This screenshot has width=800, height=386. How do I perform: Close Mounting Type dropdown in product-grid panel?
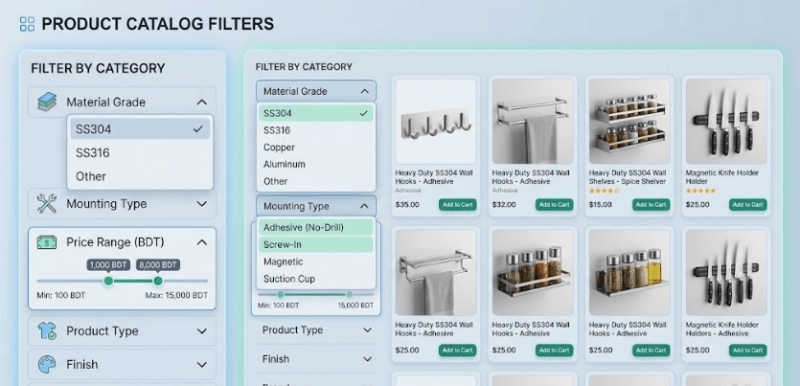pyautogui.click(x=364, y=206)
